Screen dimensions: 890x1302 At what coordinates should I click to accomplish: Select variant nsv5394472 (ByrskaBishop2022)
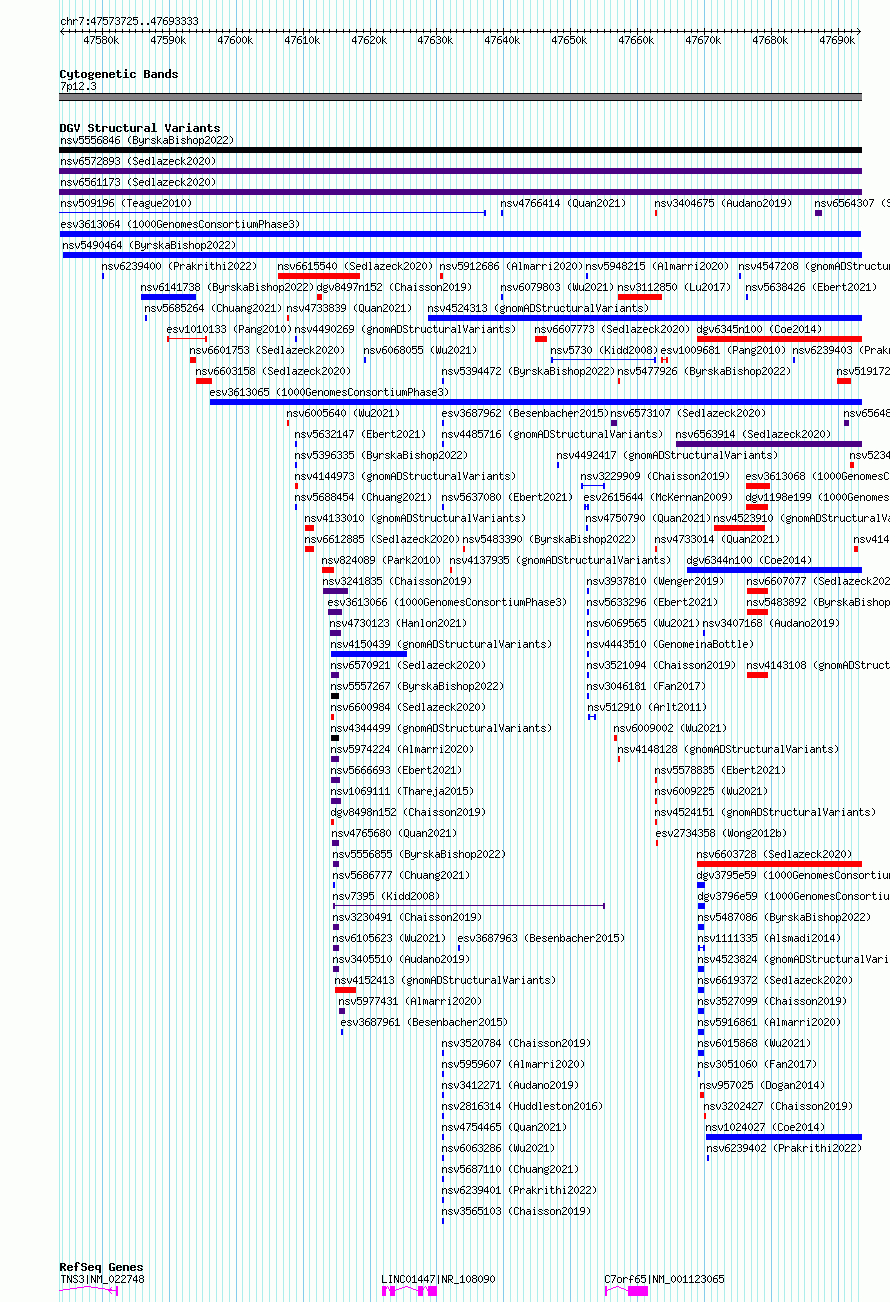[x=527, y=371]
